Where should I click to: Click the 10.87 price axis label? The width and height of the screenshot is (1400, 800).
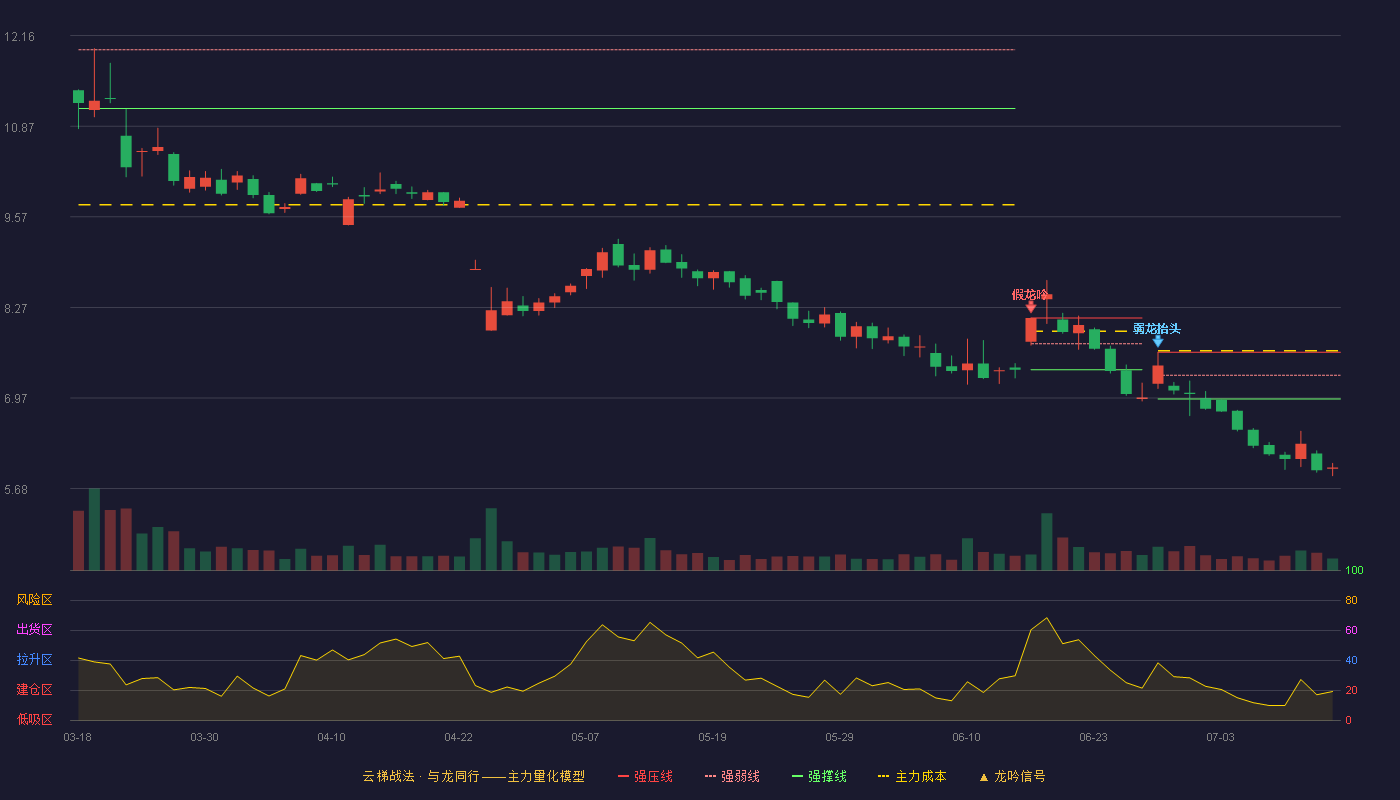tap(19, 127)
